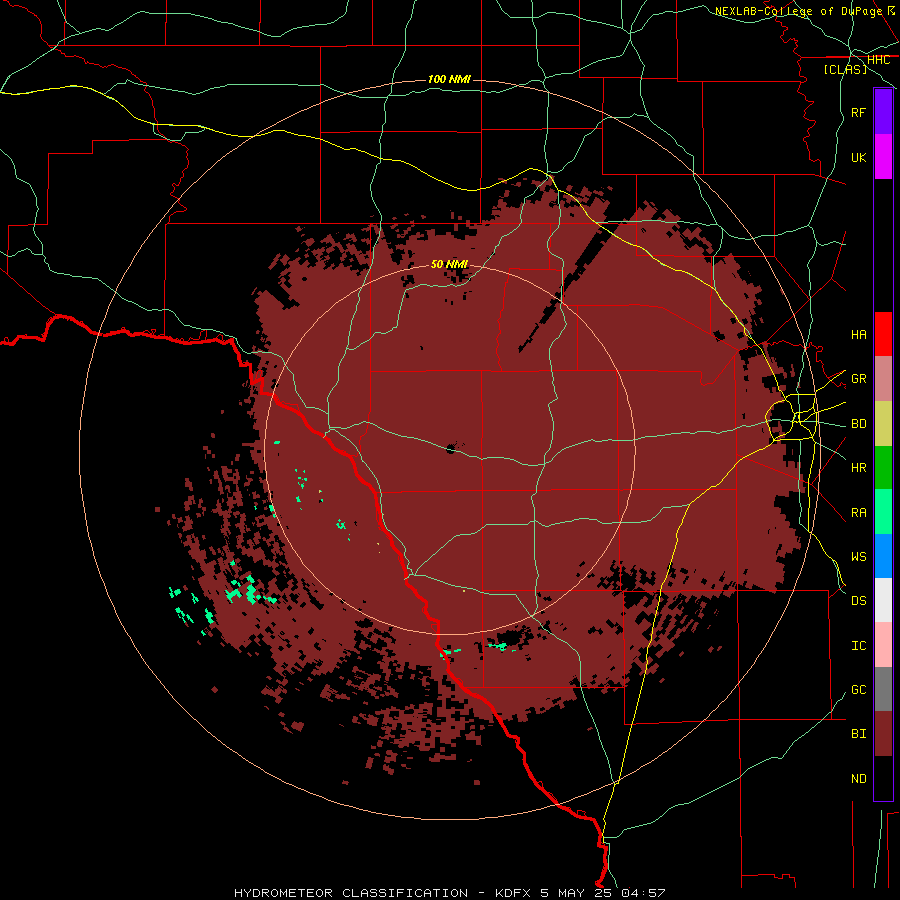Click the 'BI' legend label

pyautogui.click(x=858, y=734)
